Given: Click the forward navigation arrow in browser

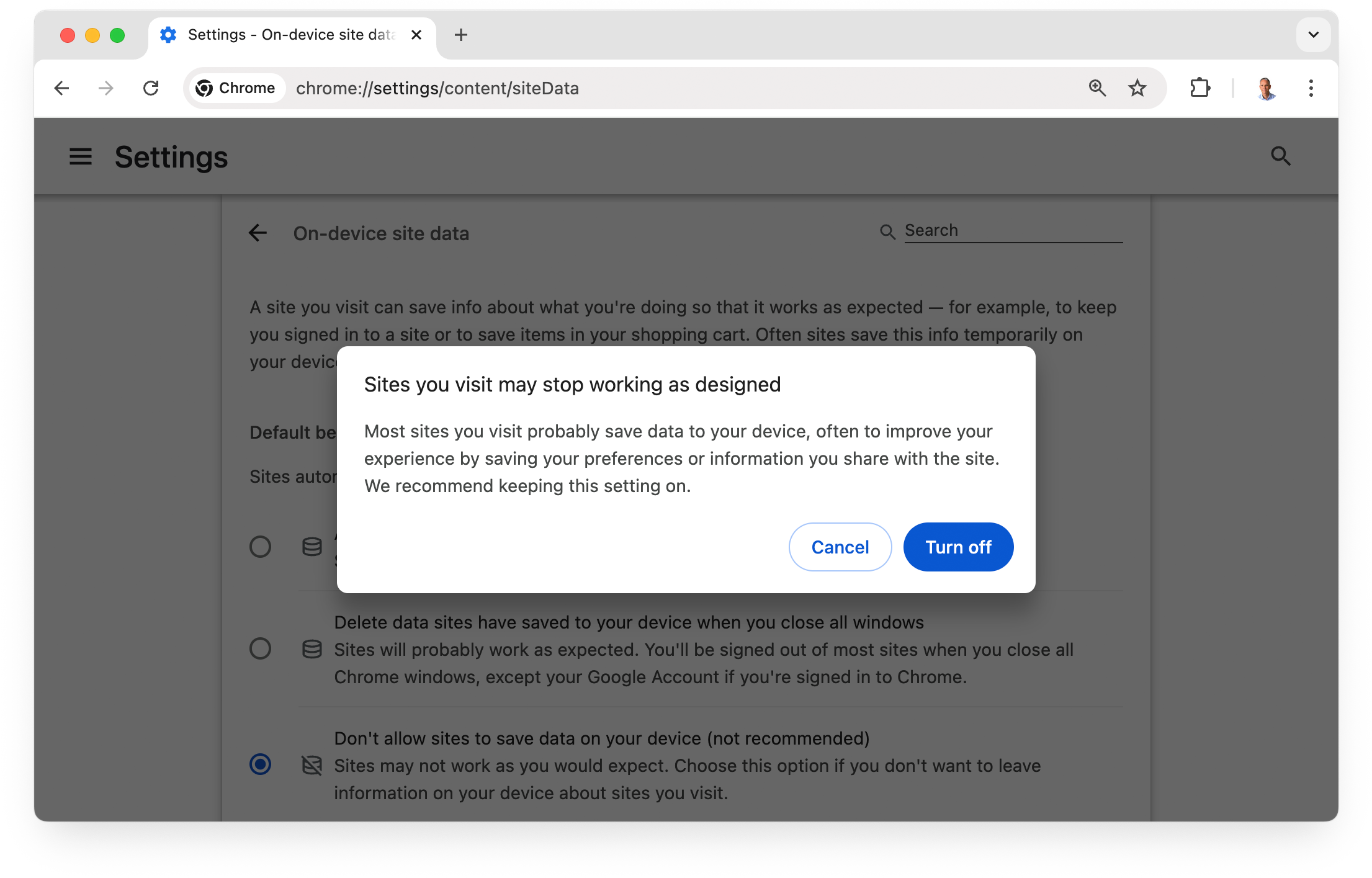Looking at the screenshot, I should point(104,89).
